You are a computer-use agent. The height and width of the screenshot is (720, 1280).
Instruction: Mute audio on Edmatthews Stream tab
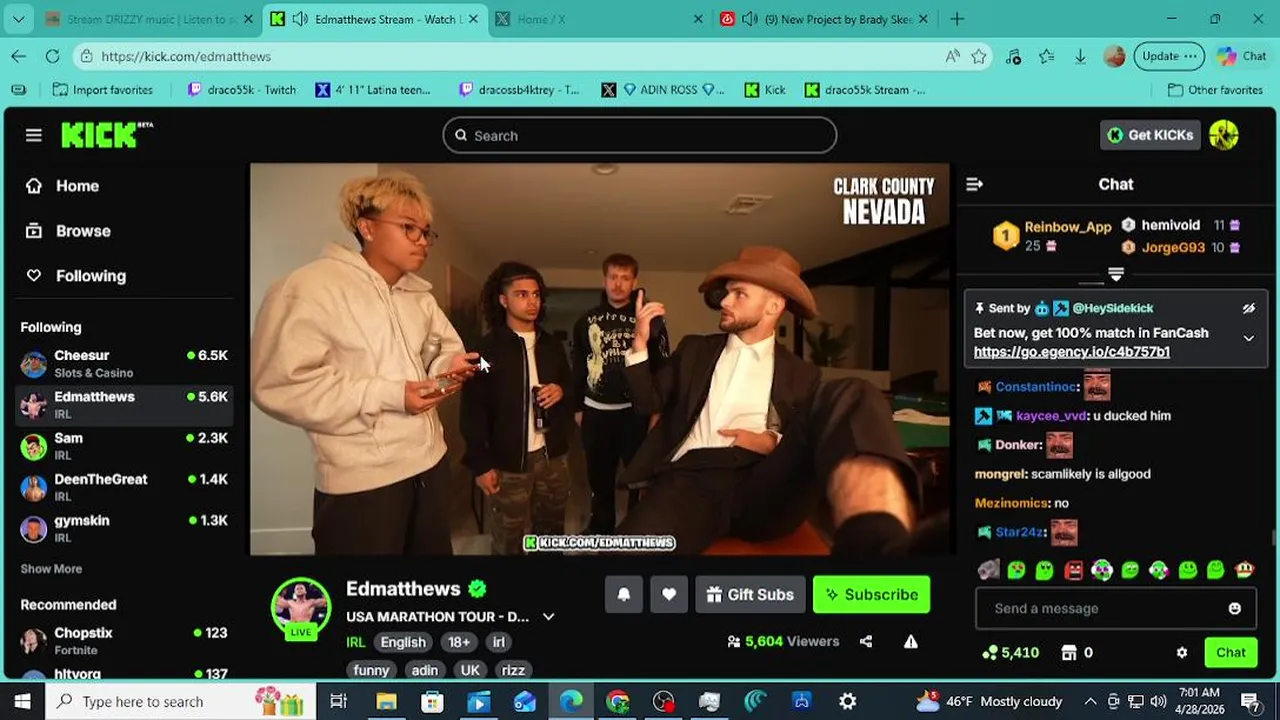299,19
